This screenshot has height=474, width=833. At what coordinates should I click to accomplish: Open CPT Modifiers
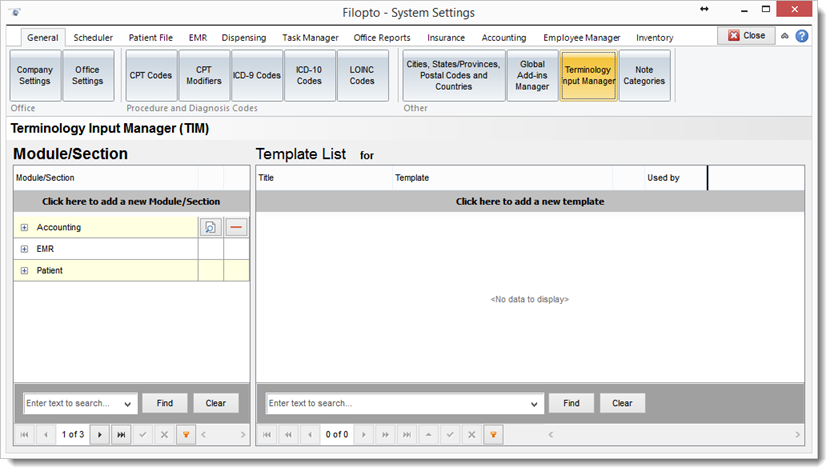tap(204, 75)
